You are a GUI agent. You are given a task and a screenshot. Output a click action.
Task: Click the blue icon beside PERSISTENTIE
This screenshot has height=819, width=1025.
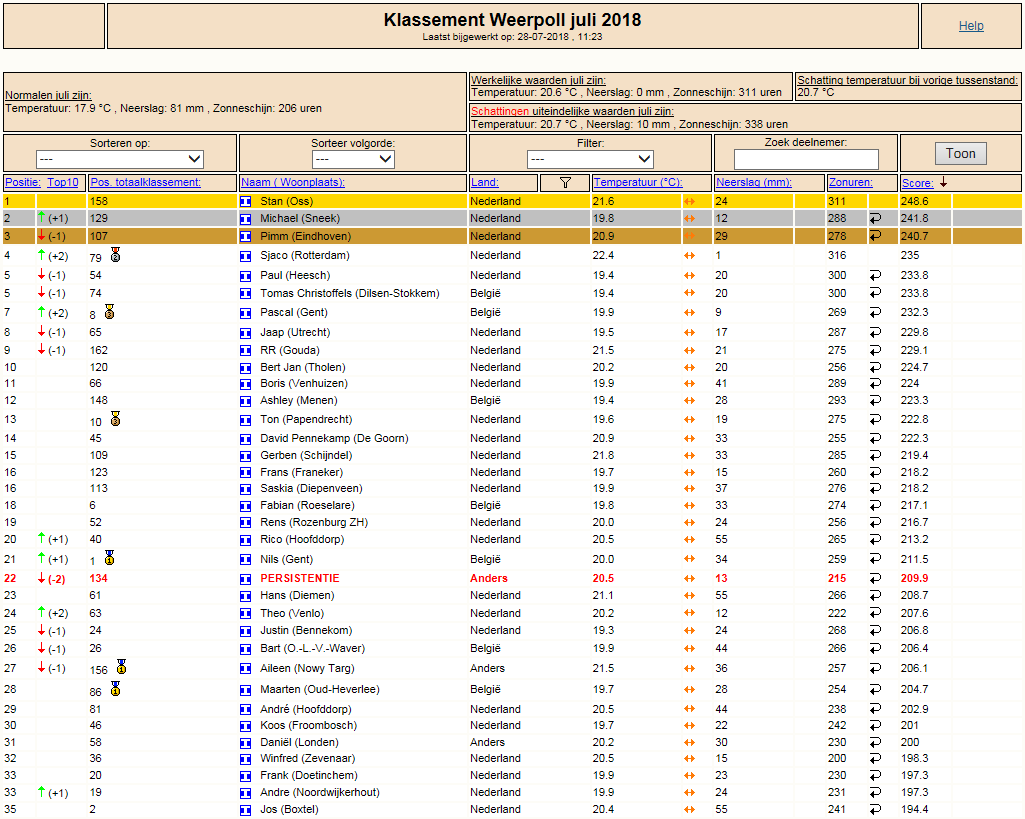245,579
